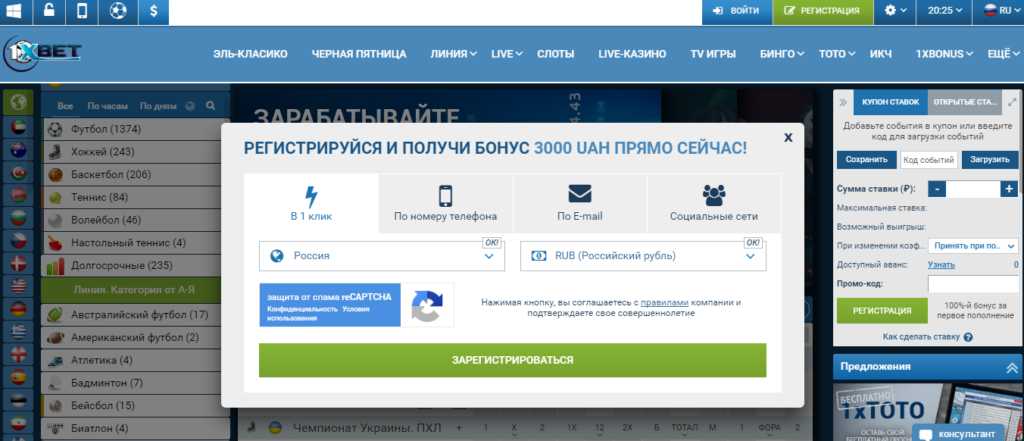
Task: Open the Узнать advance link
Action: coord(941,265)
